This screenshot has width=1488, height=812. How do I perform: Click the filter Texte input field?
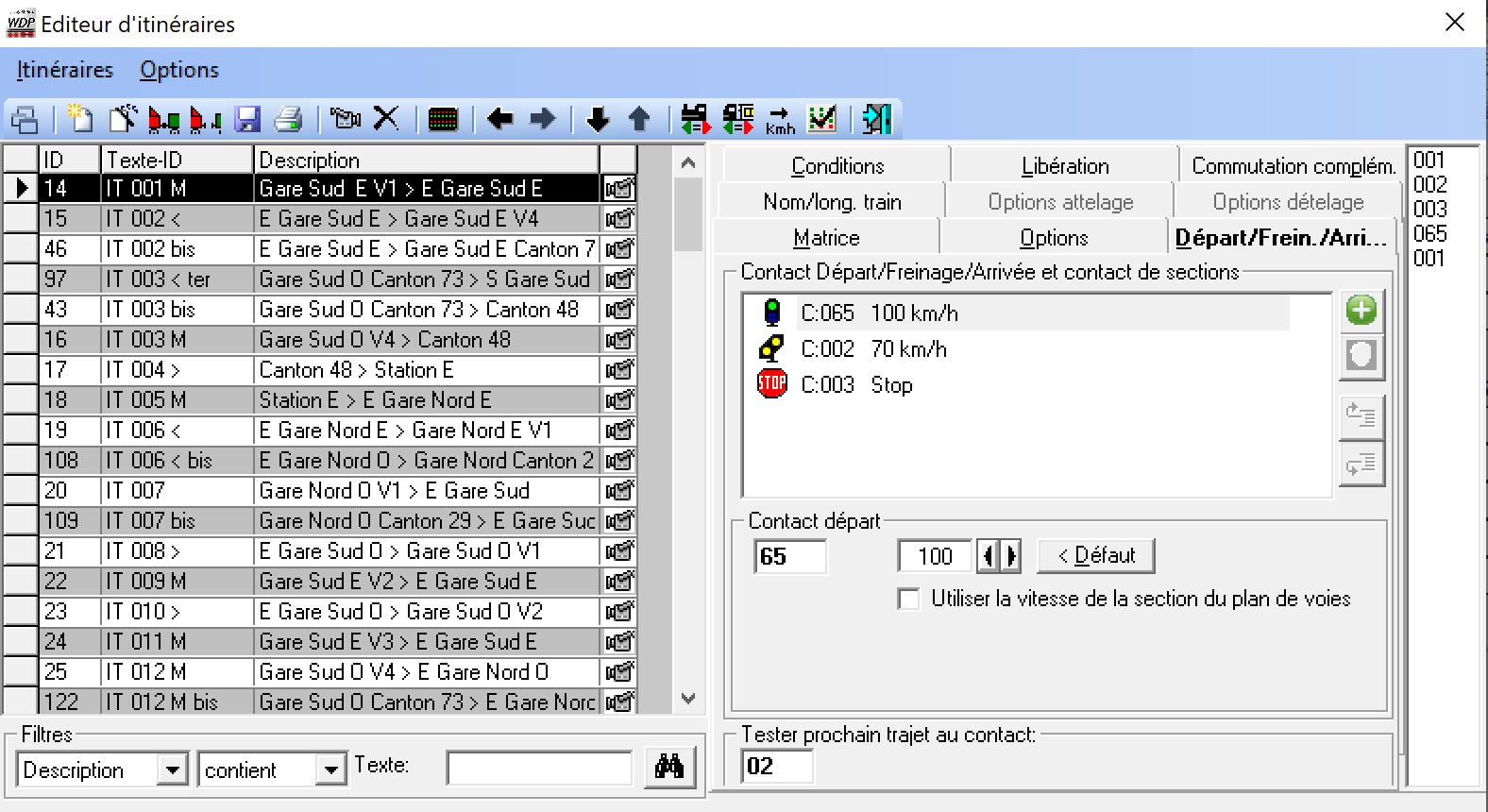539,768
